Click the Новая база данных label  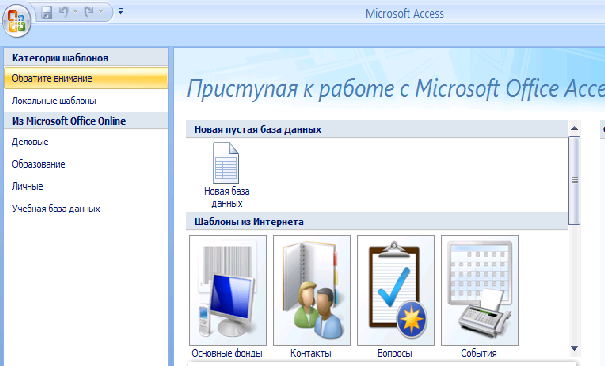[227, 197]
